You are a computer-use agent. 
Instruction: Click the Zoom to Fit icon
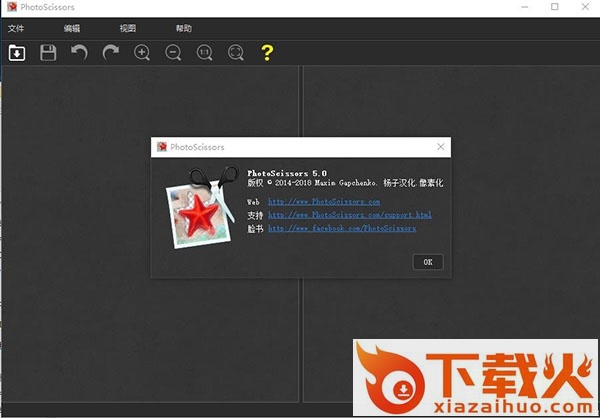[235, 52]
